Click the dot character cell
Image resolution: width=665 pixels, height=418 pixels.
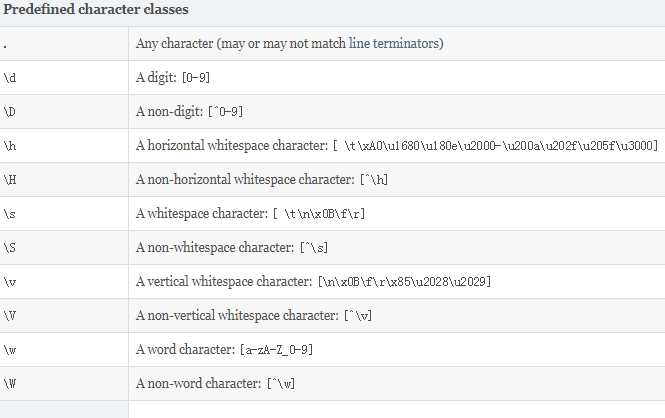point(8,44)
